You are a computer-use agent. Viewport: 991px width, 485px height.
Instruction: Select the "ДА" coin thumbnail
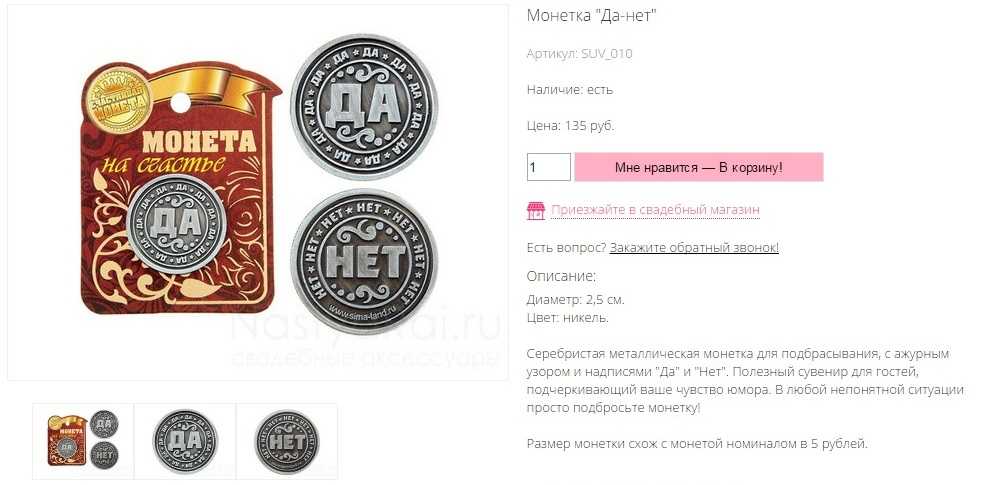[x=185, y=441]
